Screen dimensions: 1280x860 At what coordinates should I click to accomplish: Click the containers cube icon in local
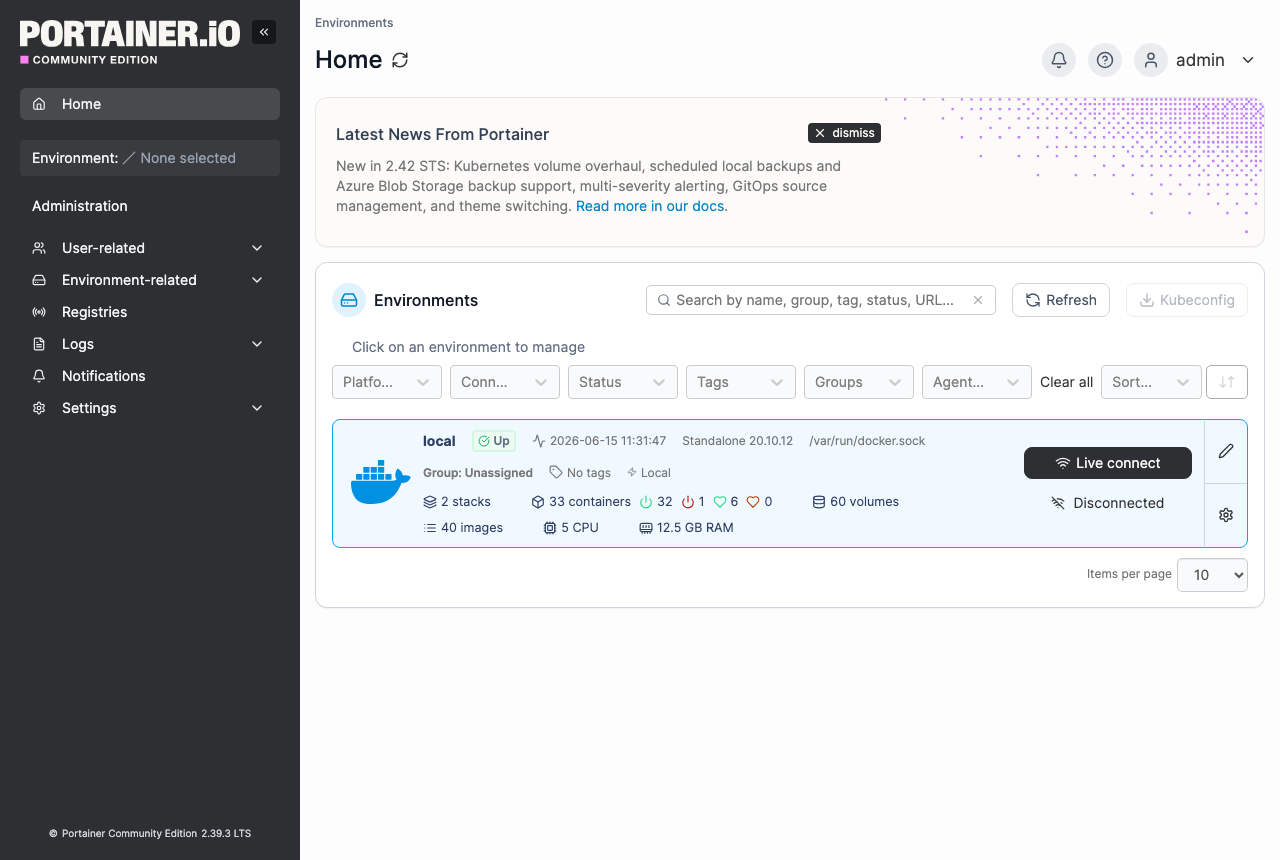[x=538, y=502]
